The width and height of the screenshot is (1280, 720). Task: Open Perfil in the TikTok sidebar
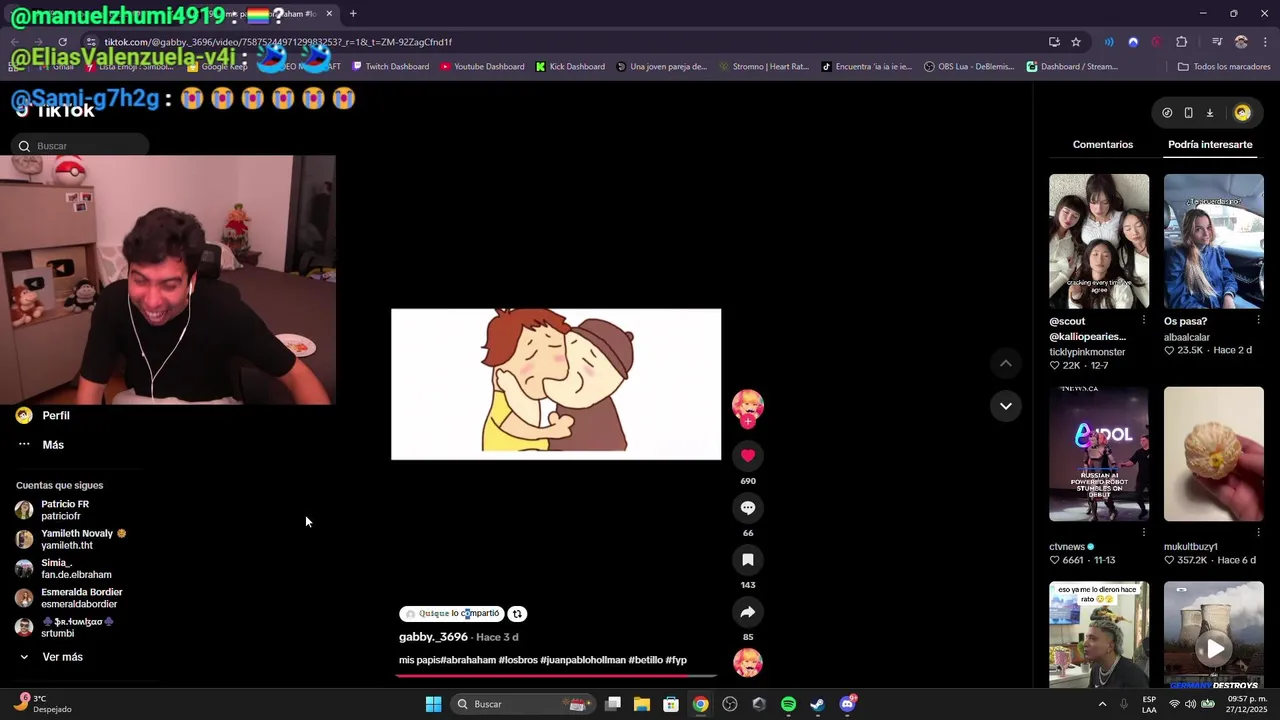pos(44,415)
